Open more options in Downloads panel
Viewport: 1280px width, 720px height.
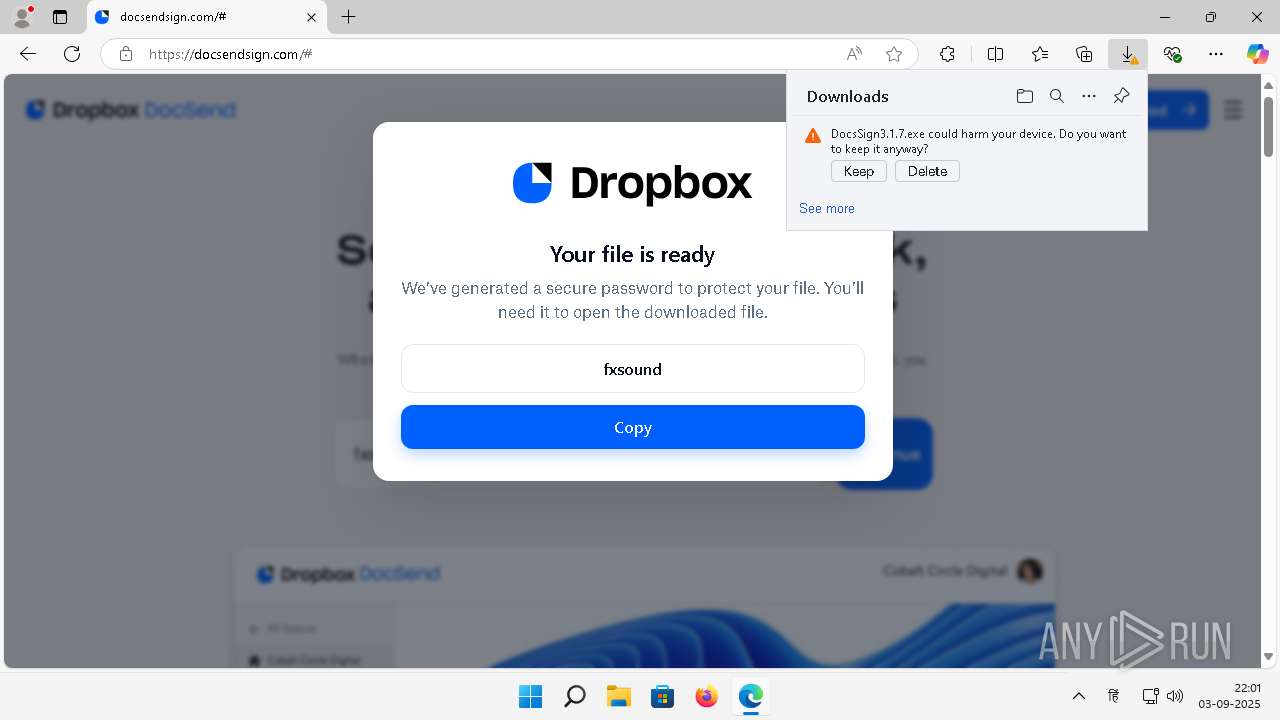click(1089, 96)
